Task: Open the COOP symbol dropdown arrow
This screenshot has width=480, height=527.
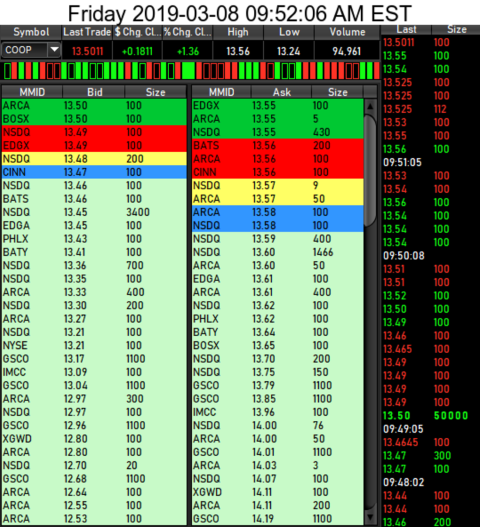Action: pos(54,50)
